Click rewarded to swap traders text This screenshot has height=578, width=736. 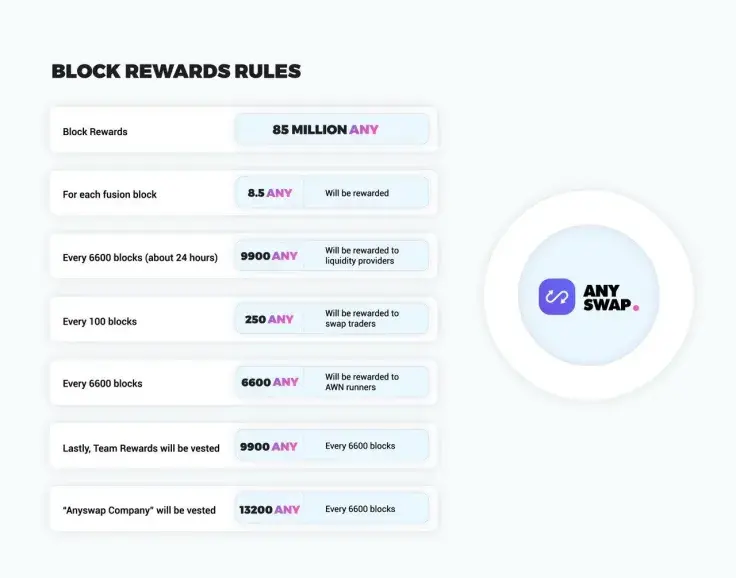tap(362, 319)
